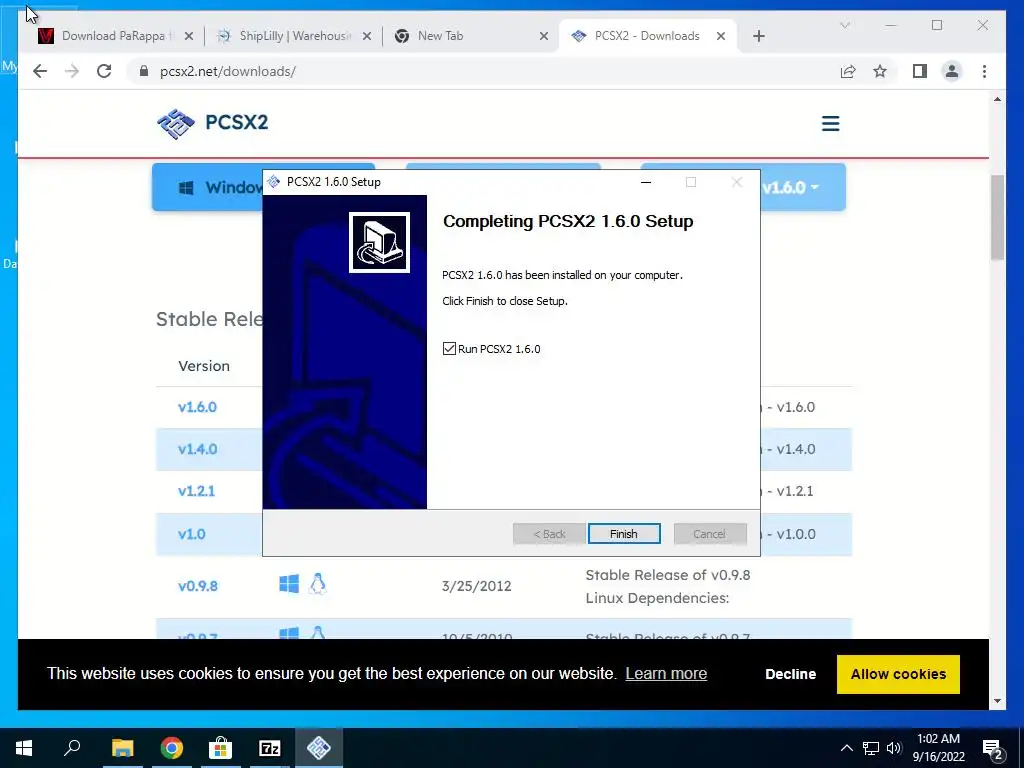Click the PCSX2 installer computer icon
Viewport: 1024px width, 768px height.
[379, 242]
